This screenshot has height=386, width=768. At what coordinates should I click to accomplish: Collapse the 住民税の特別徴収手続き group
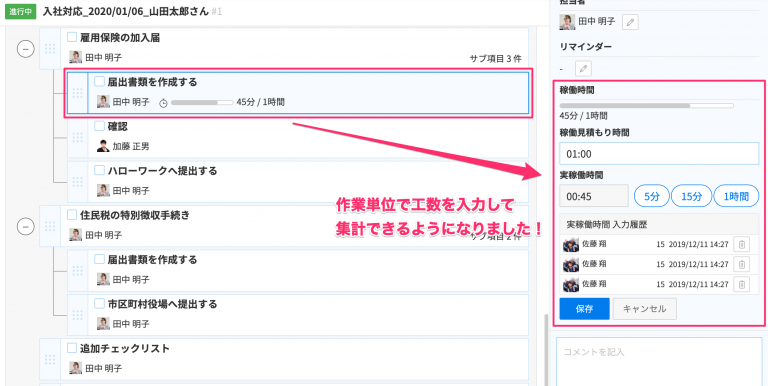pyautogui.click(x=25, y=226)
